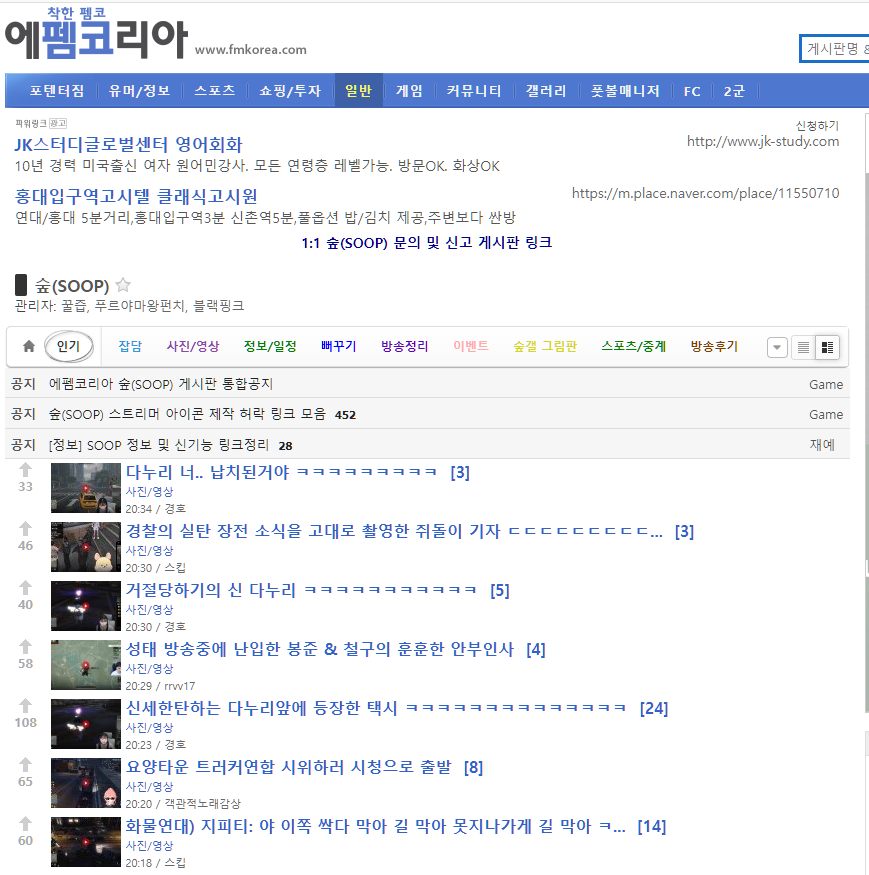869x875 pixels.
Task: Upvote arrow for post with 46 votes
Action: pos(25,529)
